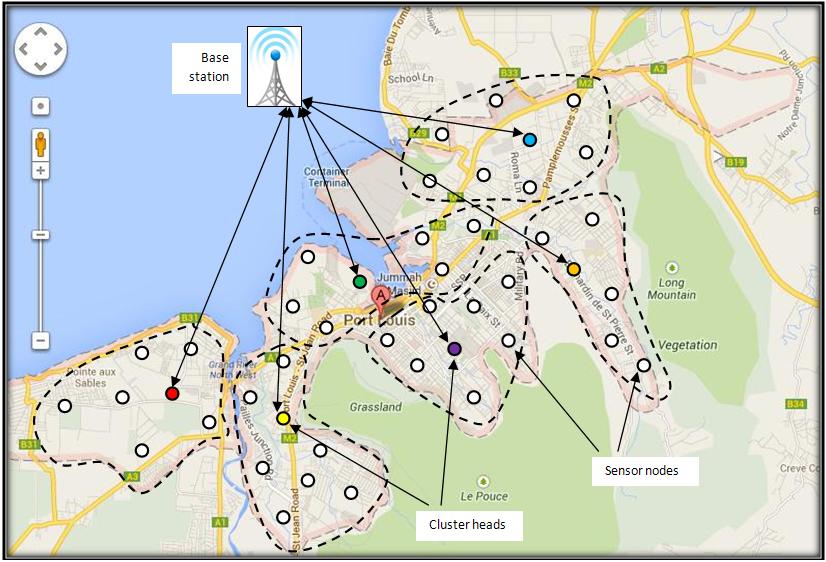Click the pan right arrow on navigation control
This screenshot has height=562, width=826.
coord(57,48)
